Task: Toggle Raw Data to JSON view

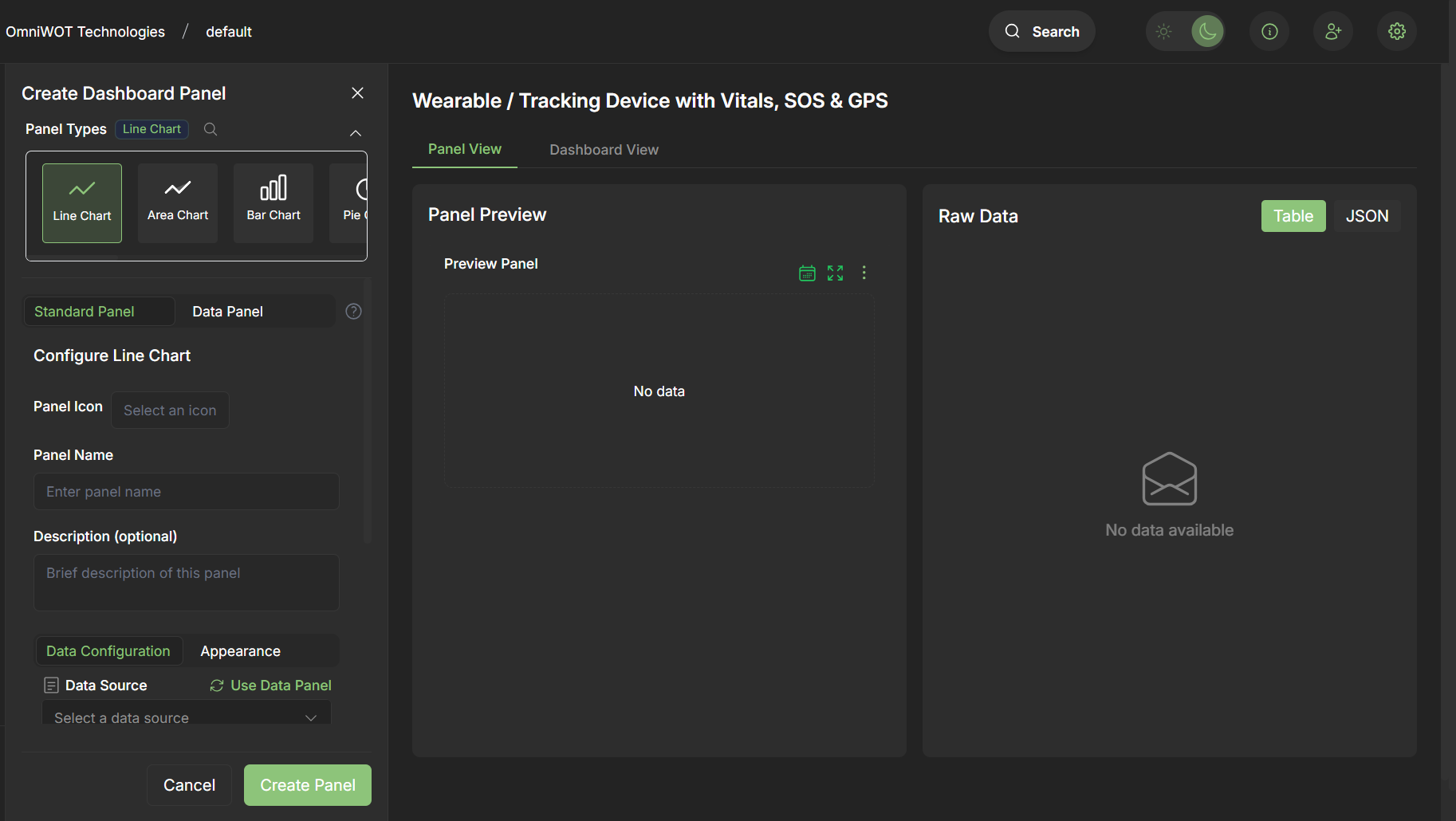Action: click(1367, 215)
